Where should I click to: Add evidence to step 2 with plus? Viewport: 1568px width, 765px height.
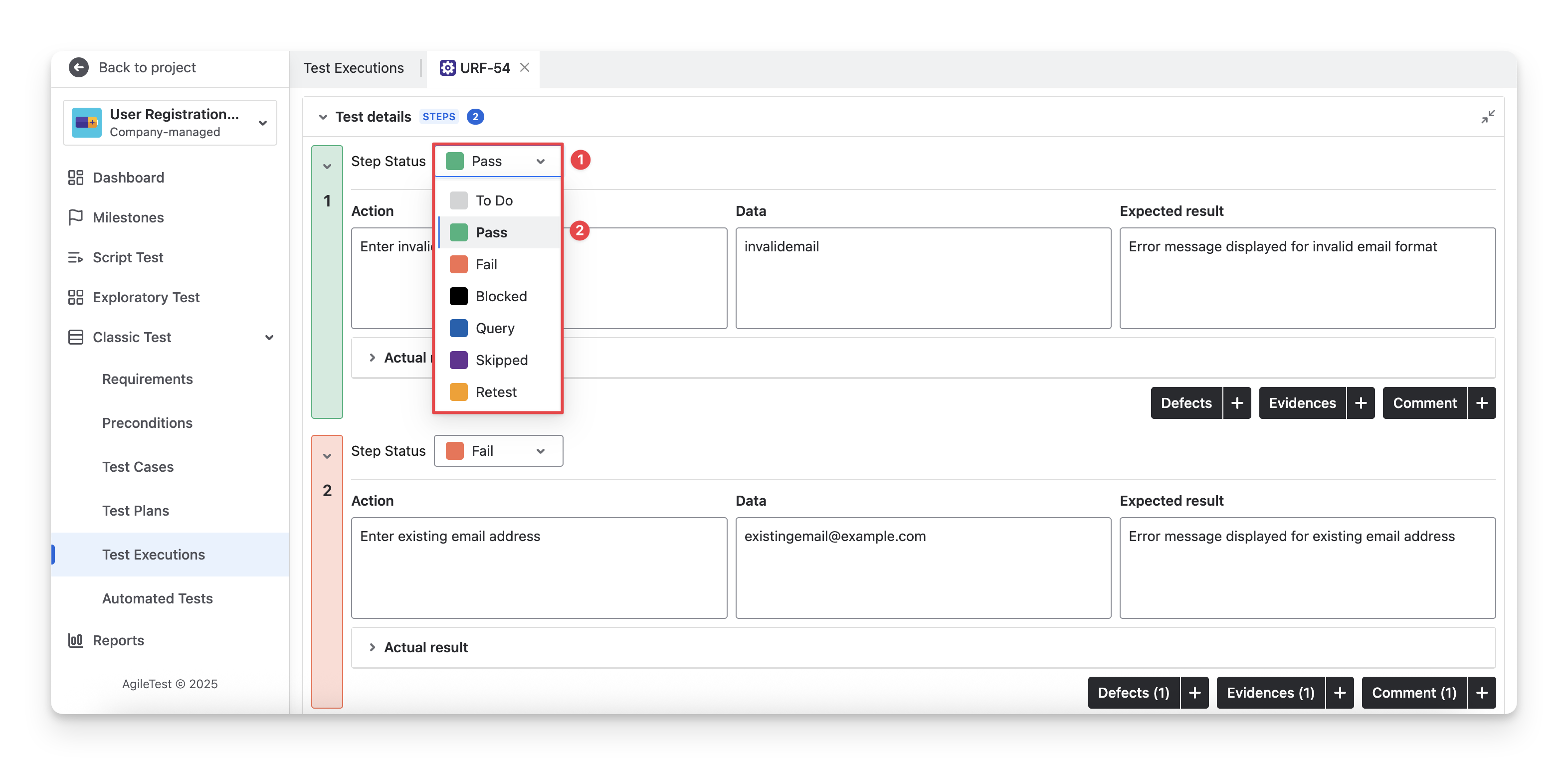tap(1340, 693)
